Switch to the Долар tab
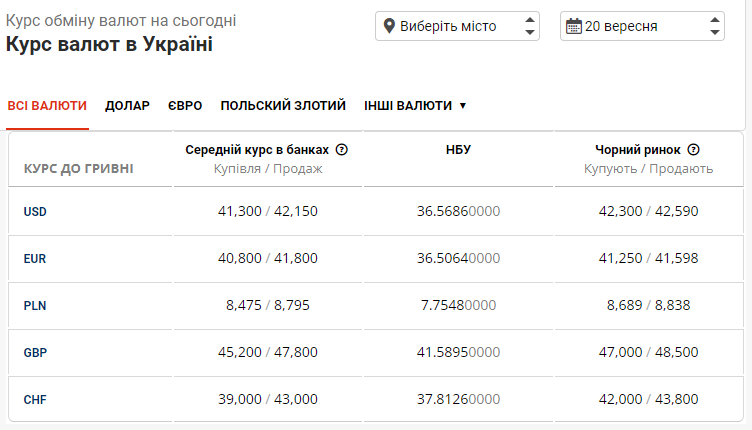 pyautogui.click(x=127, y=105)
